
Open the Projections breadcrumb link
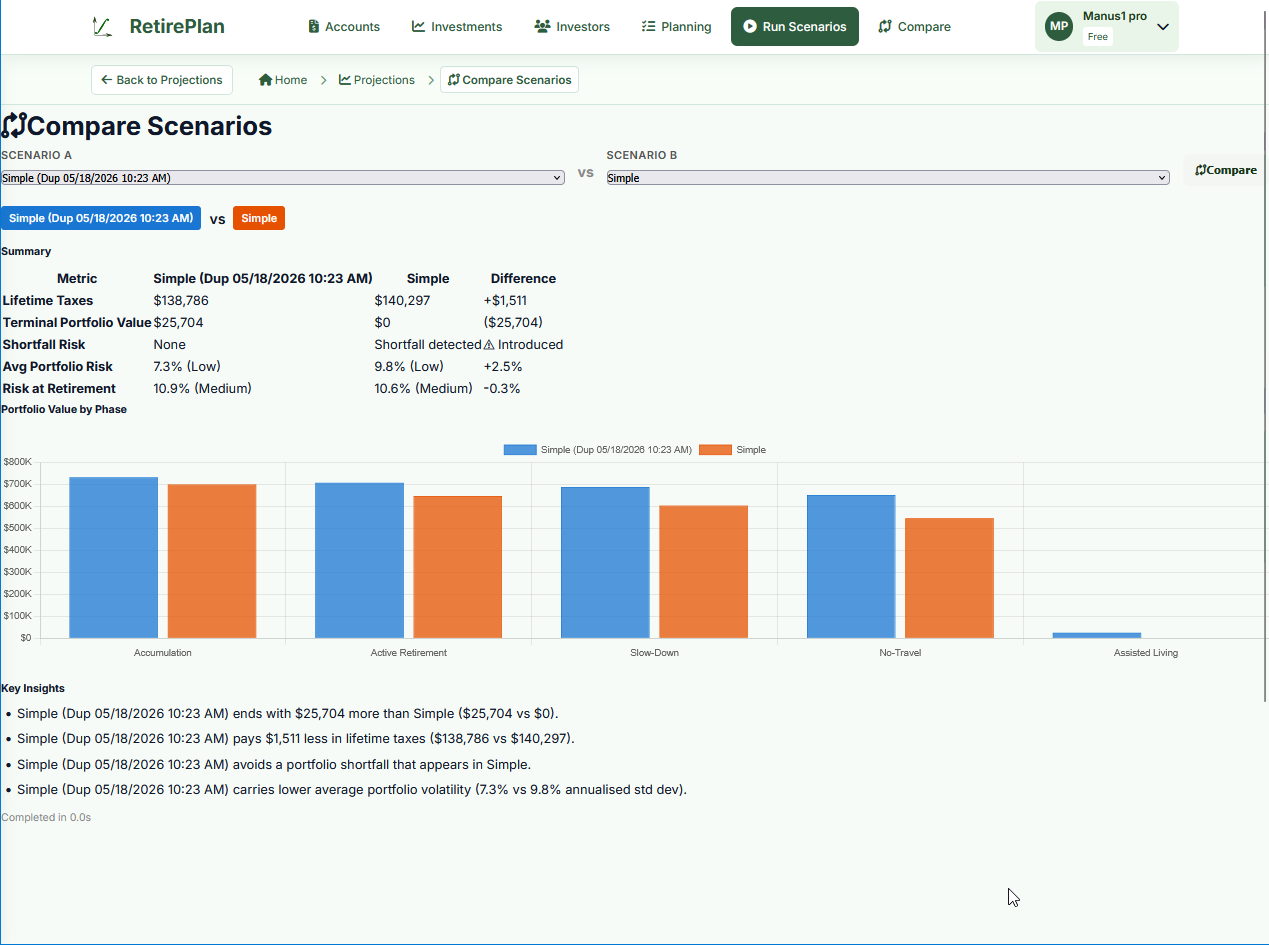[x=377, y=80]
